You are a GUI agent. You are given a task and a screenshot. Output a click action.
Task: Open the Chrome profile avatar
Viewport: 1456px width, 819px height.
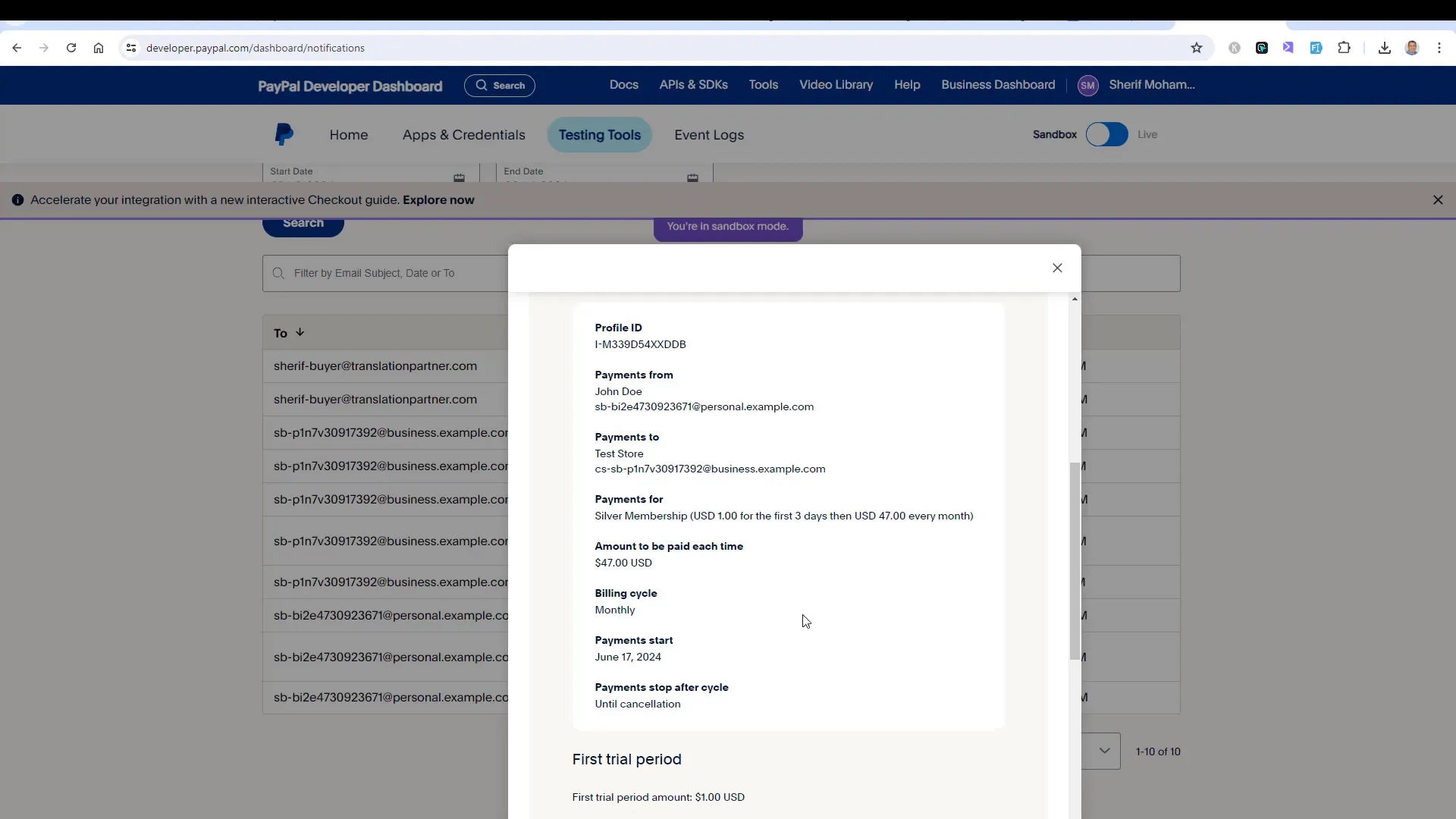point(1412,48)
